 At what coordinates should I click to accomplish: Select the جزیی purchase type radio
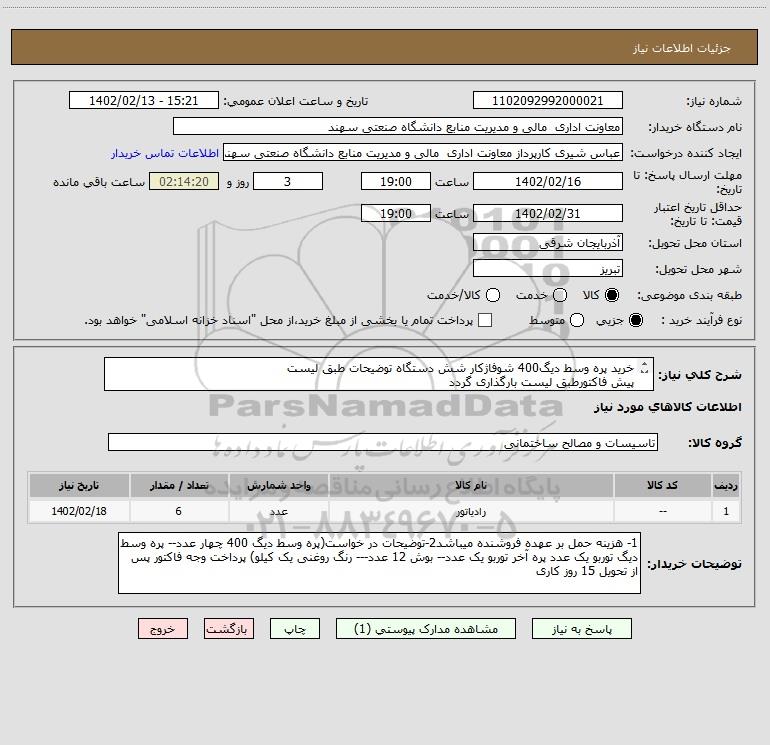point(636,320)
